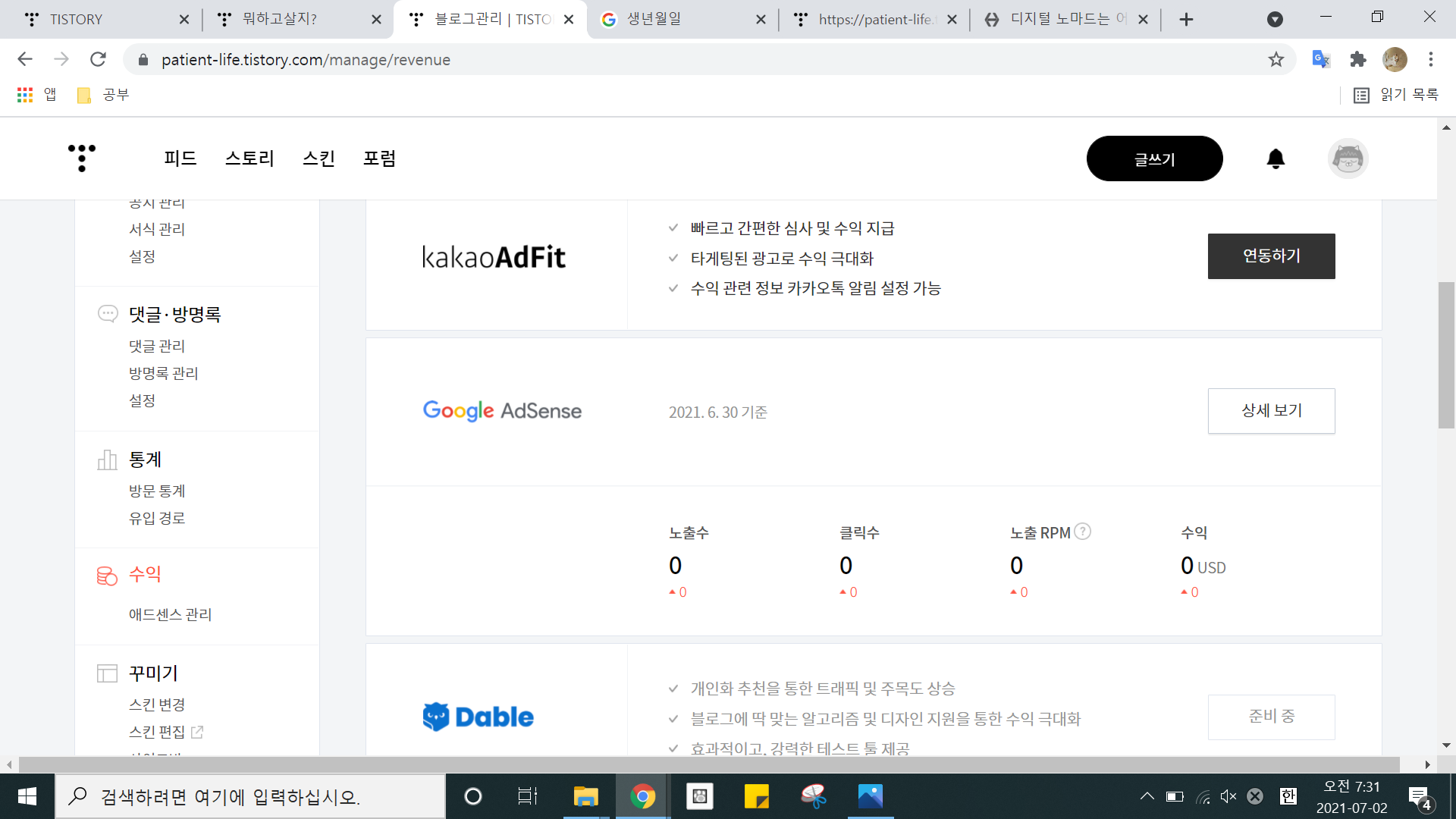Click the 노출 RPM help question icon

(x=1083, y=532)
